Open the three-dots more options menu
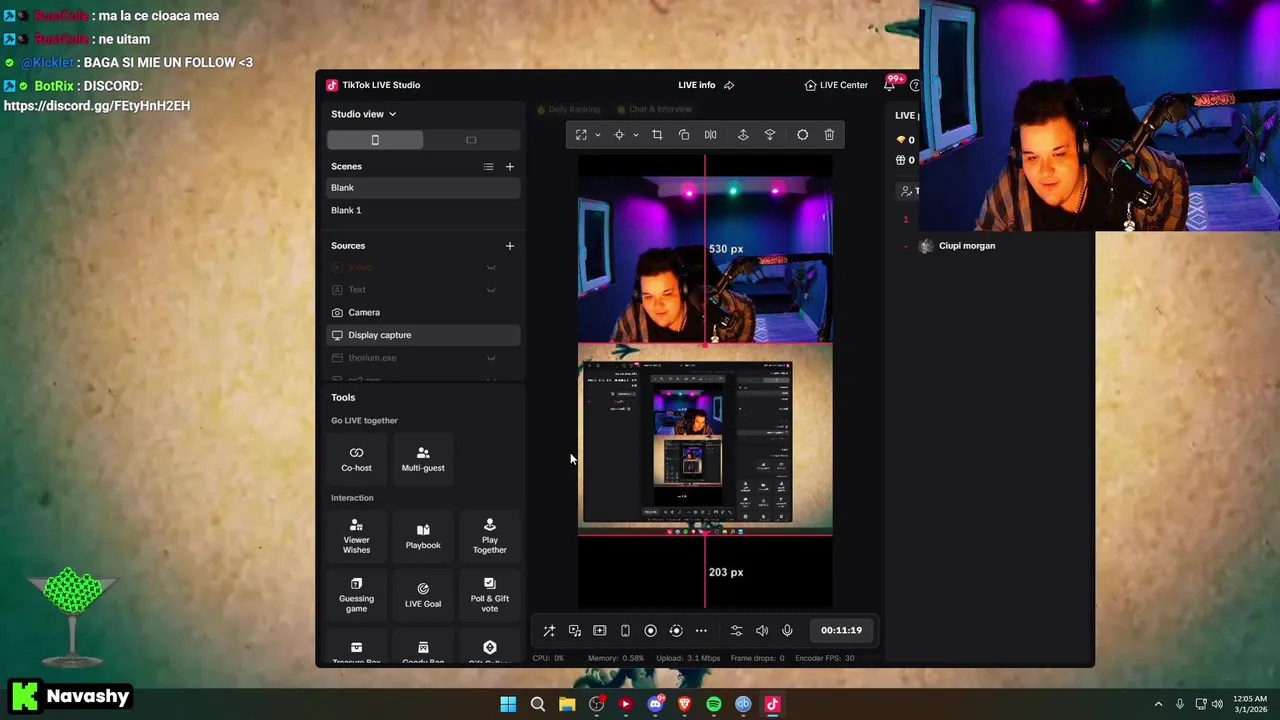Image resolution: width=1280 pixels, height=720 pixels. [x=701, y=631]
